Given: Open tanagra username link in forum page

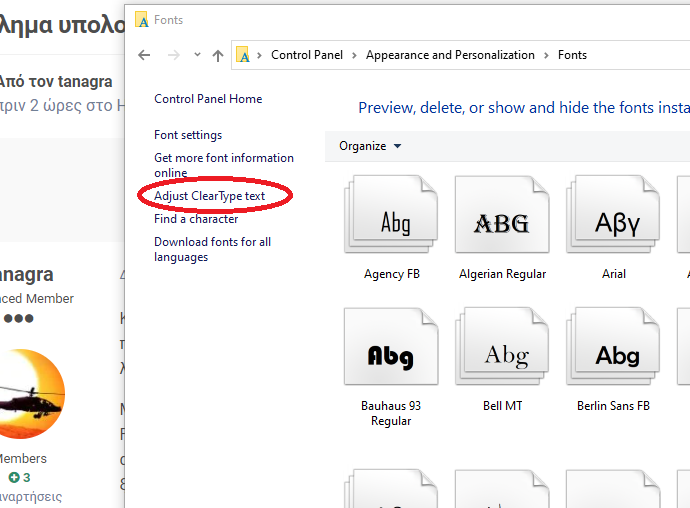Looking at the screenshot, I should [x=27, y=275].
